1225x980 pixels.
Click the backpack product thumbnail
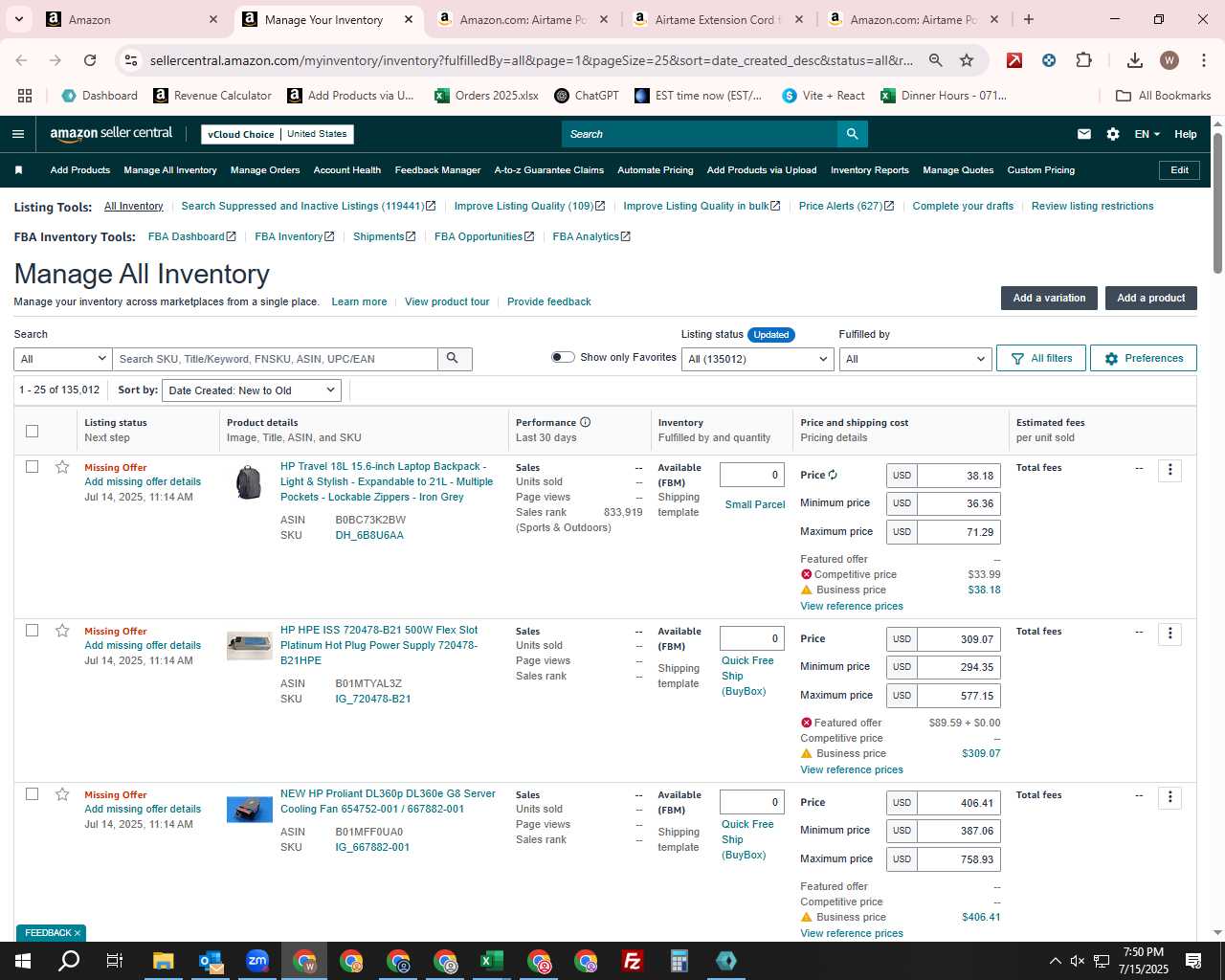coord(249,482)
